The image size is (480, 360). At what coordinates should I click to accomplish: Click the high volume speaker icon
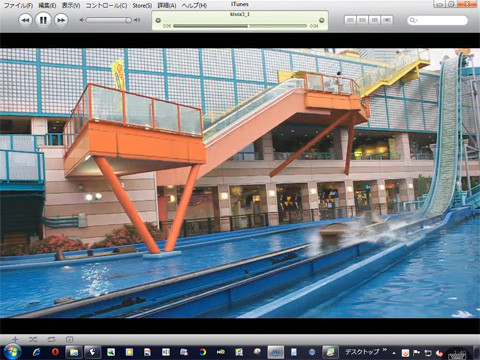(137, 20)
